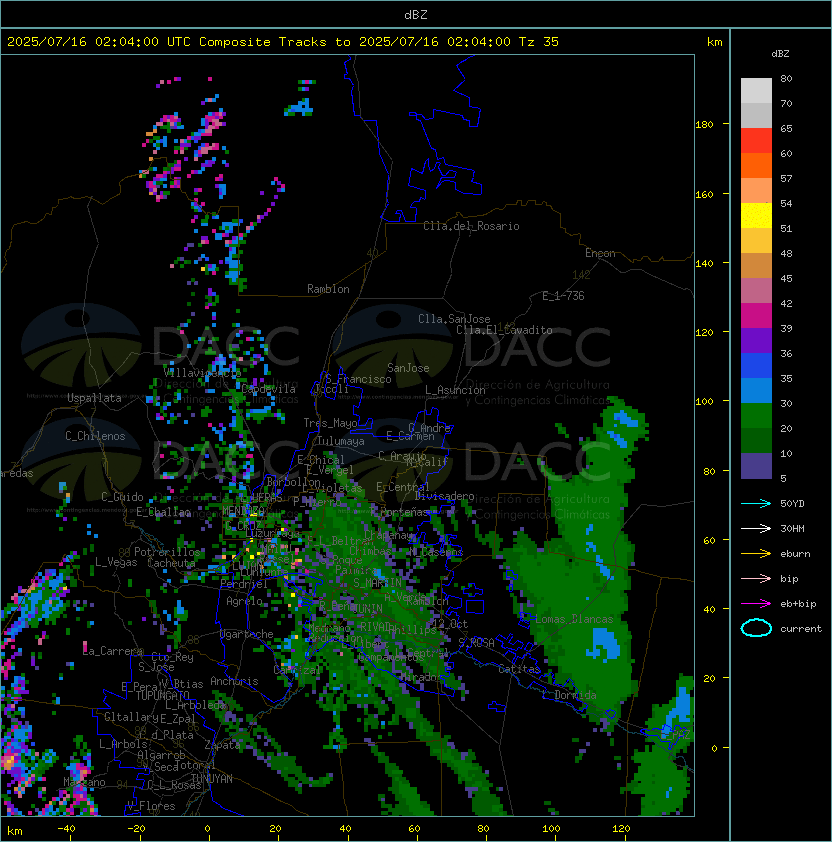The height and width of the screenshot is (842, 832).
Task: Click the green 30–20 dBZ legend swatch
Action: (x=756, y=416)
